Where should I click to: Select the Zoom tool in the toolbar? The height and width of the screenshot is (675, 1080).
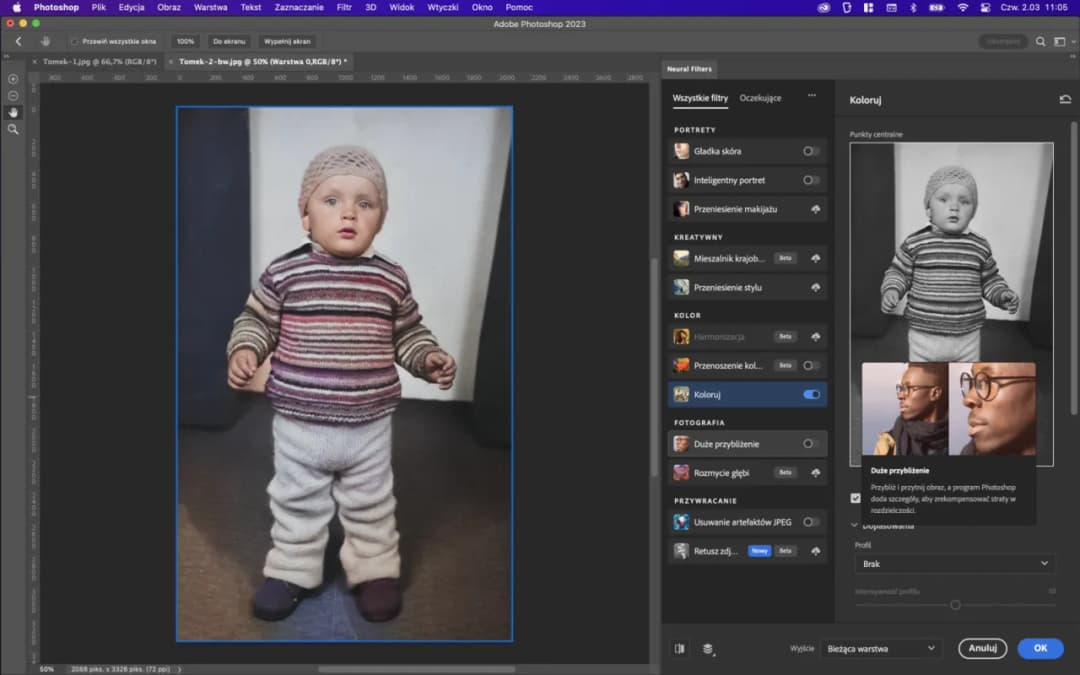coord(12,129)
